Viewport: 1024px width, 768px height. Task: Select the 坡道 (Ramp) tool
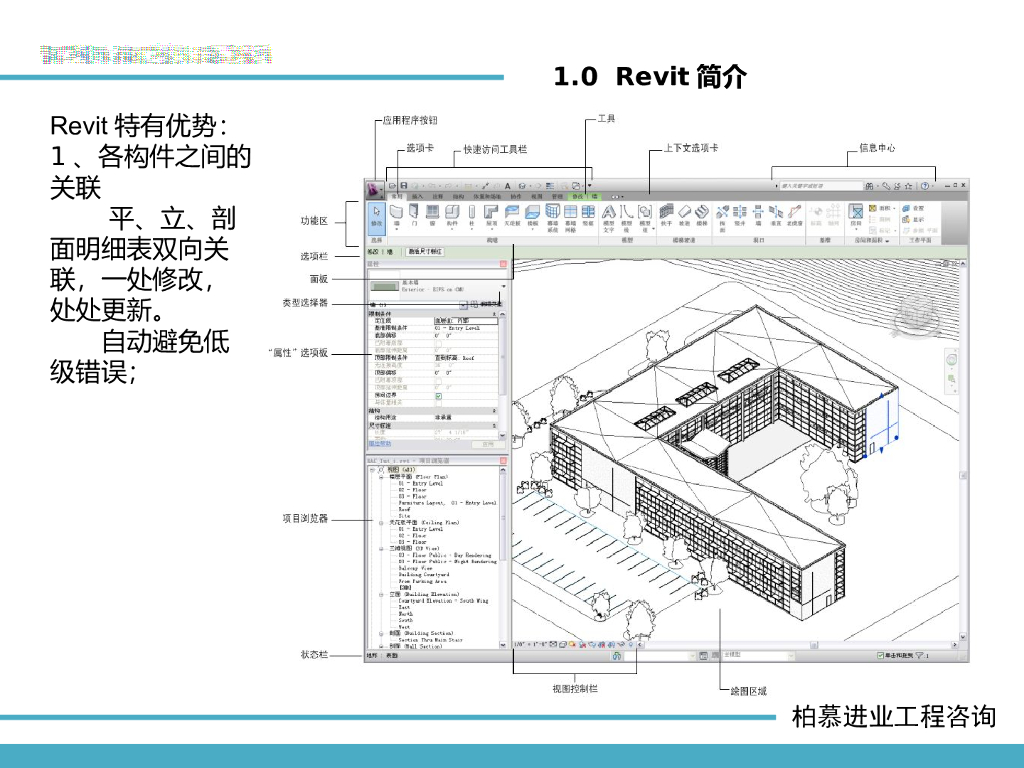[684, 216]
